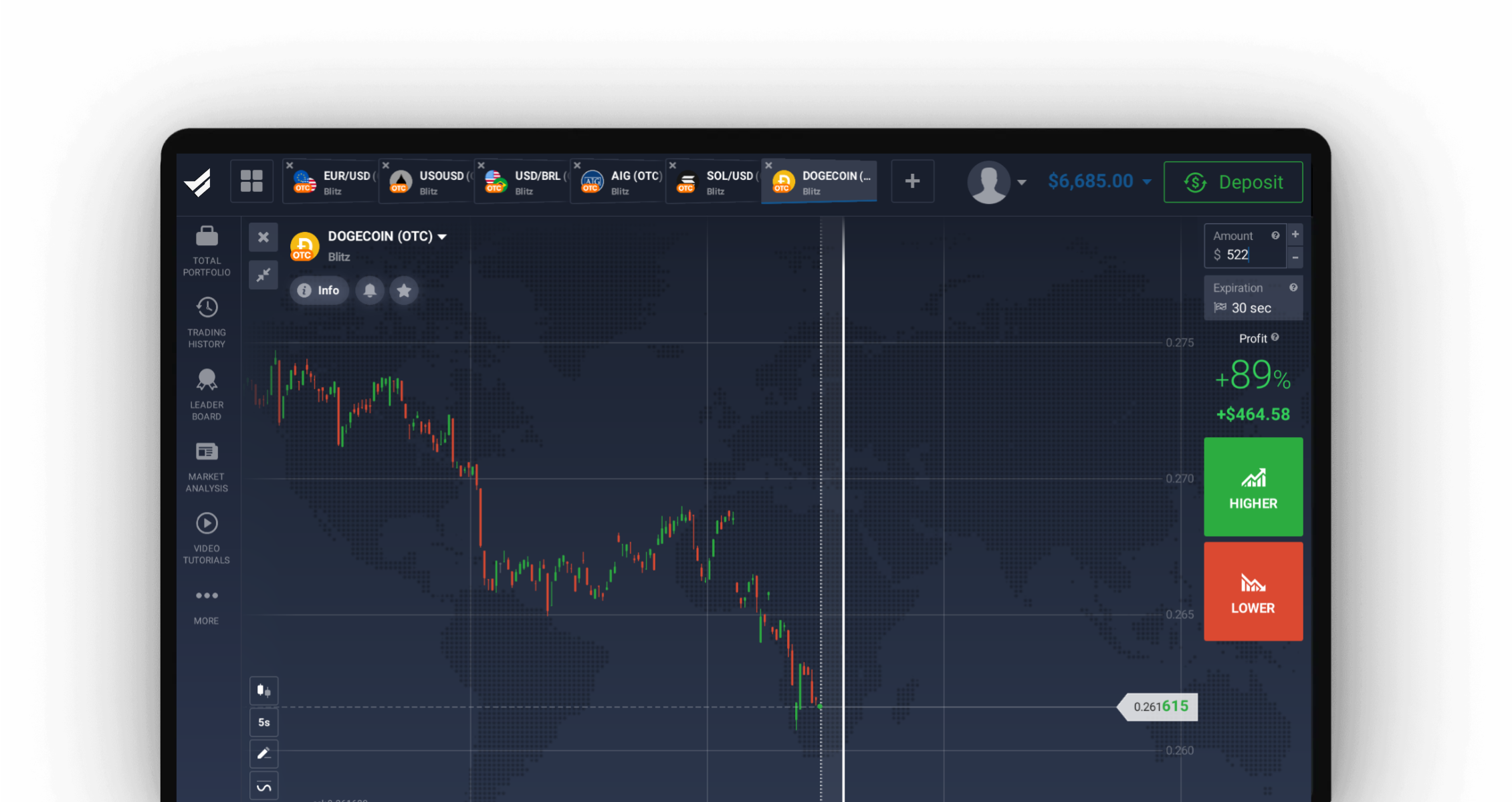The height and width of the screenshot is (802, 1512).
Task: Click the multi-chart grid layout icon
Action: pos(251,181)
